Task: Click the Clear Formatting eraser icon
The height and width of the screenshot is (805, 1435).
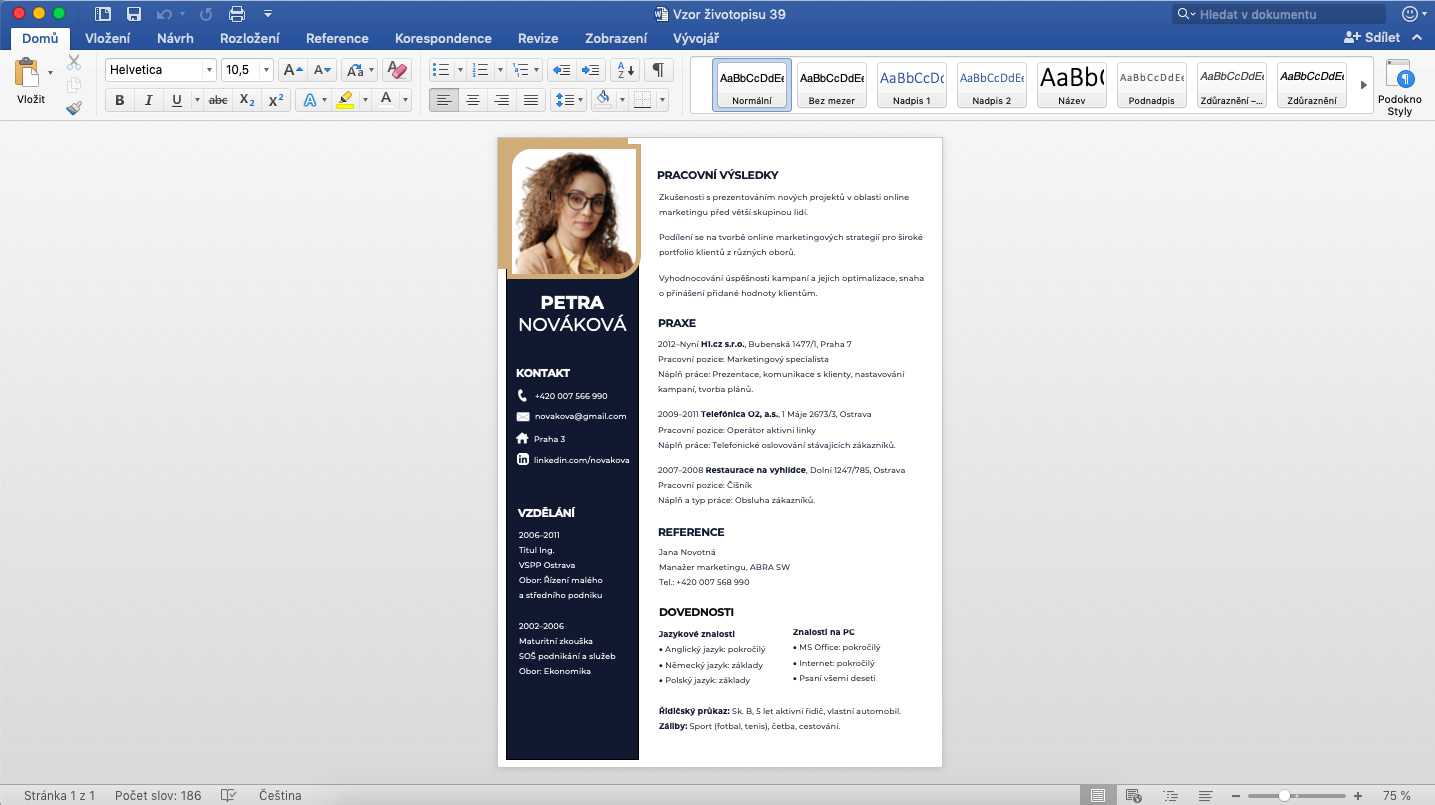Action: 397,70
